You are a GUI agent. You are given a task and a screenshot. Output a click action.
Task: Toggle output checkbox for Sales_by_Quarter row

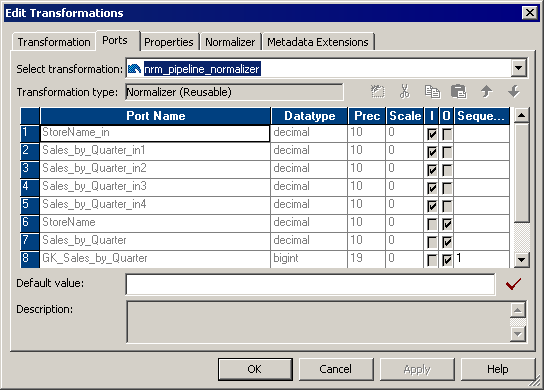click(x=447, y=242)
